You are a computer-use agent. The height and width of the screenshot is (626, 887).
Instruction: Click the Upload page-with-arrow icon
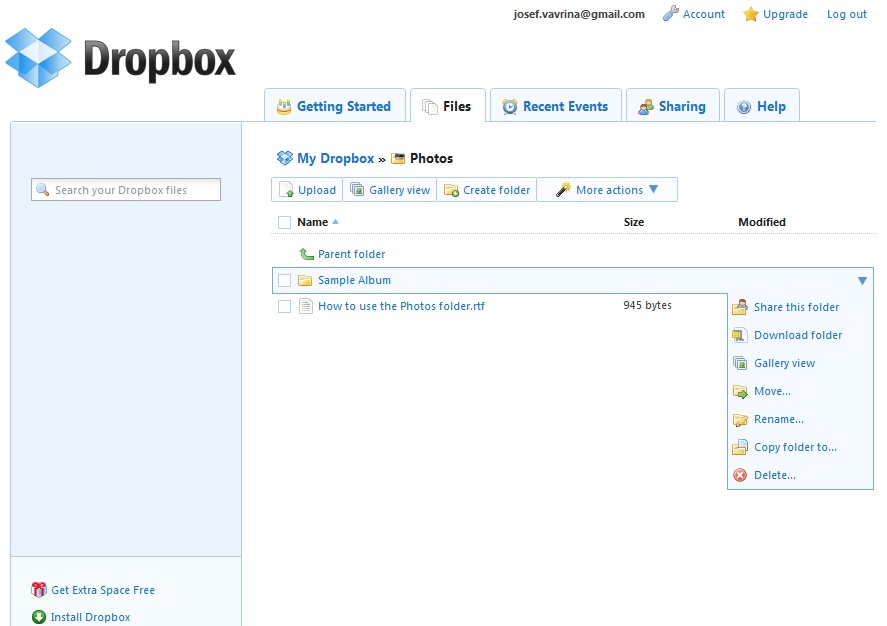pos(286,190)
